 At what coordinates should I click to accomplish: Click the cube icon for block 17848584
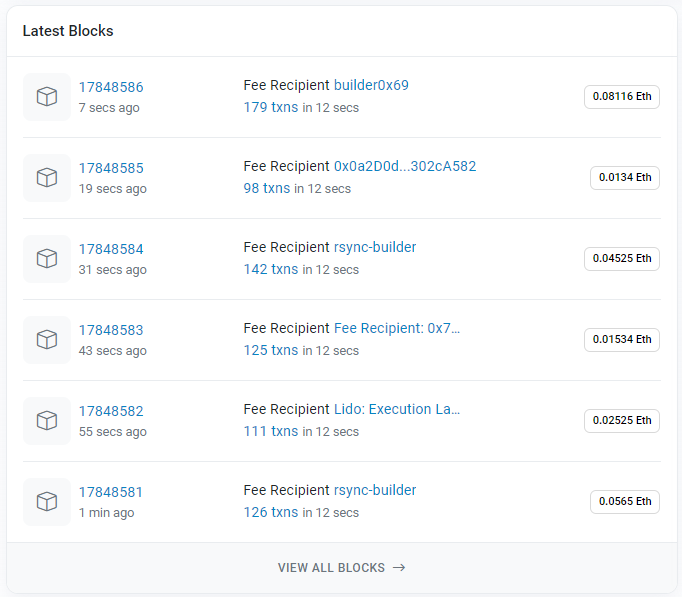47,259
